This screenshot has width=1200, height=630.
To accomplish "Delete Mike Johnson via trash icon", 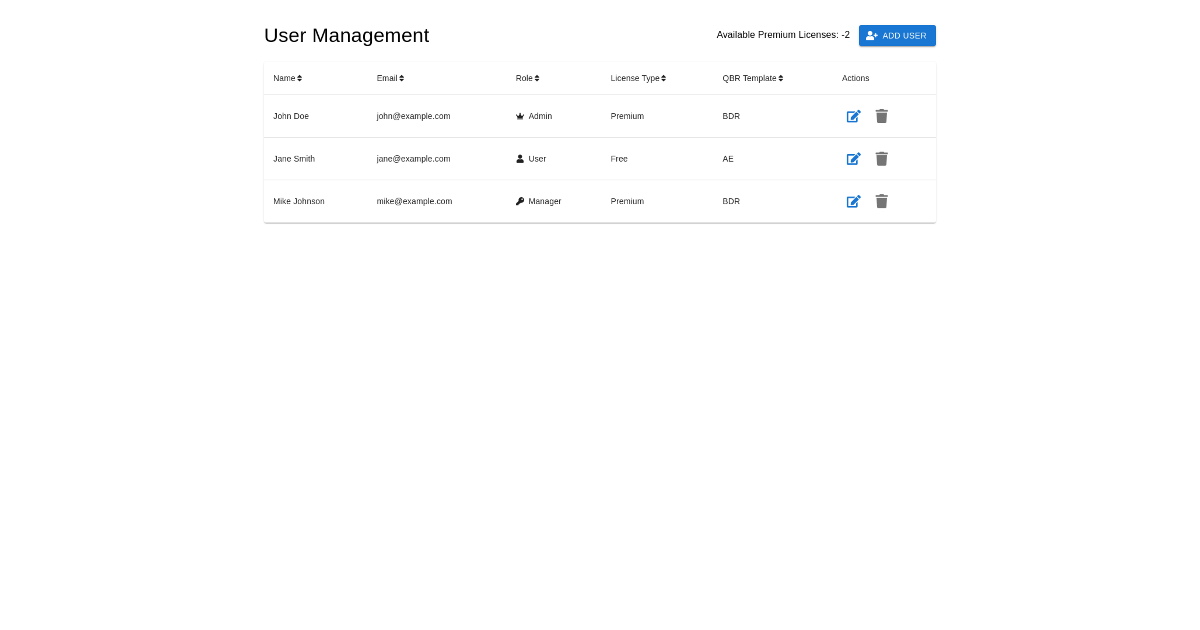I will [881, 201].
